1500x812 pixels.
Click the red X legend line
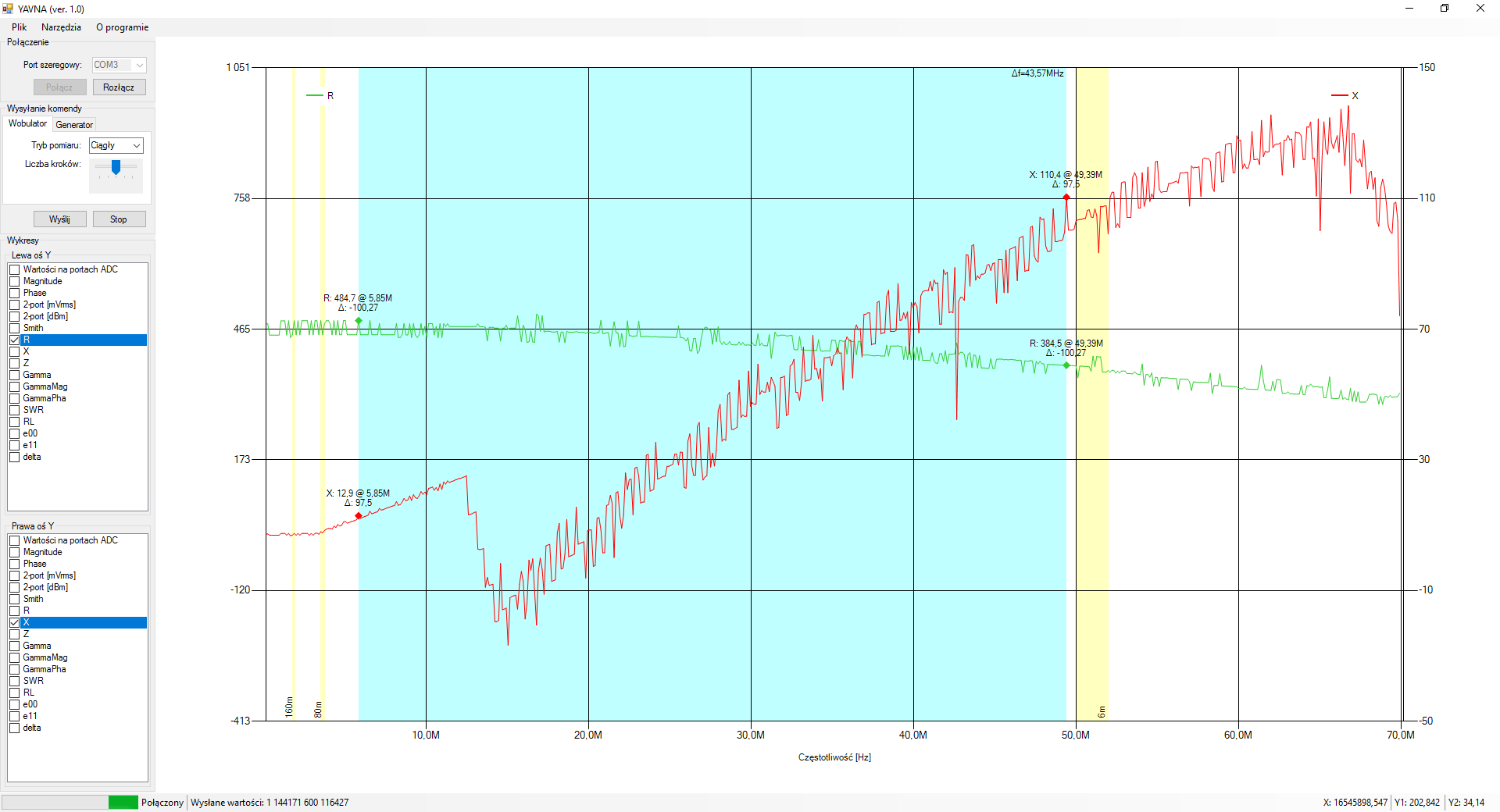coord(1339,96)
